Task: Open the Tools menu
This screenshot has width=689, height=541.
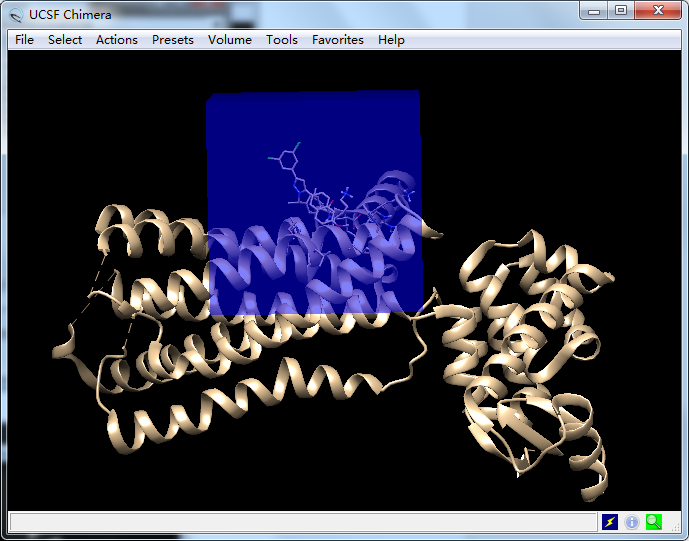Action: coord(282,40)
